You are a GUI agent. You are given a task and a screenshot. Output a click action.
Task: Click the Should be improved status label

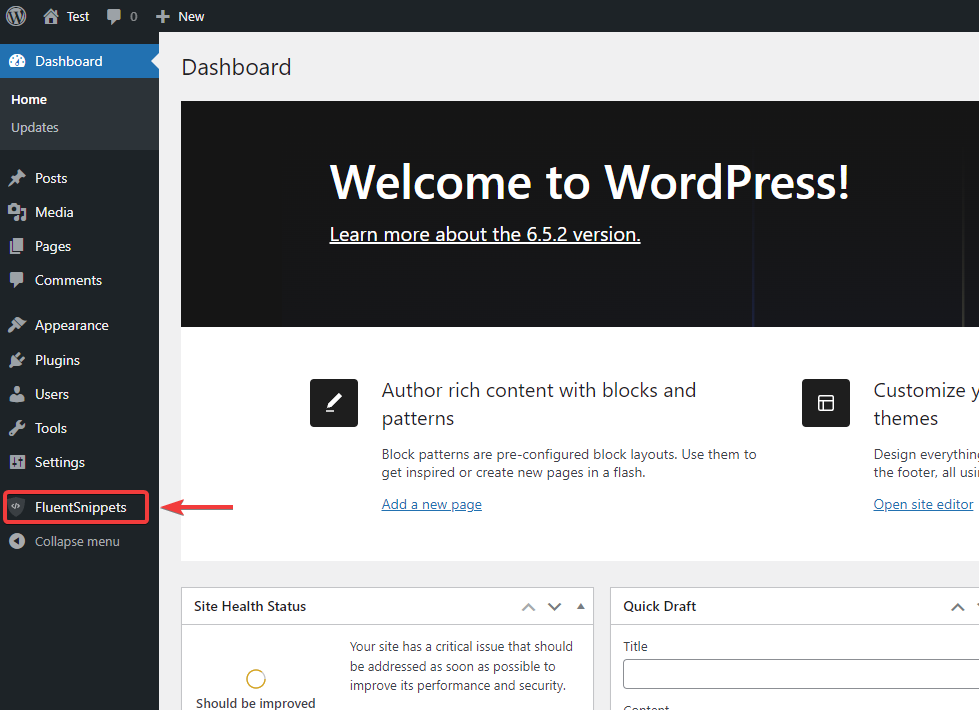point(255,703)
